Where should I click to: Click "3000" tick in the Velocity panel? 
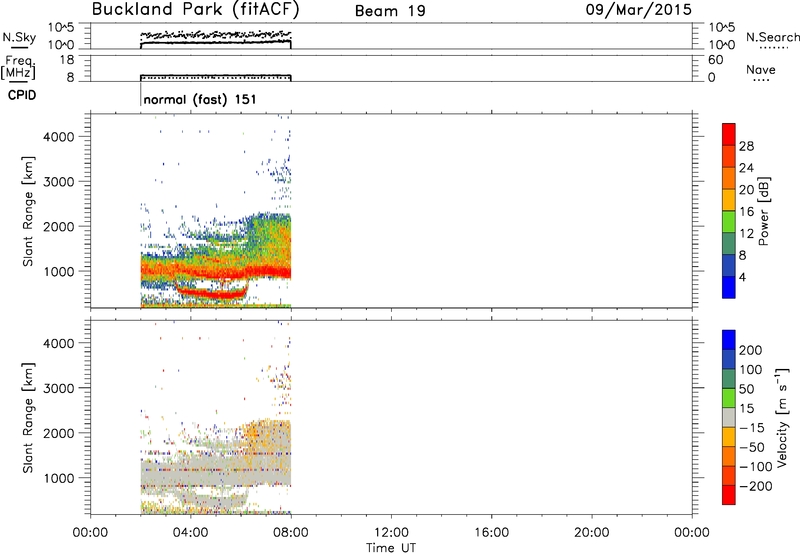pos(59,388)
